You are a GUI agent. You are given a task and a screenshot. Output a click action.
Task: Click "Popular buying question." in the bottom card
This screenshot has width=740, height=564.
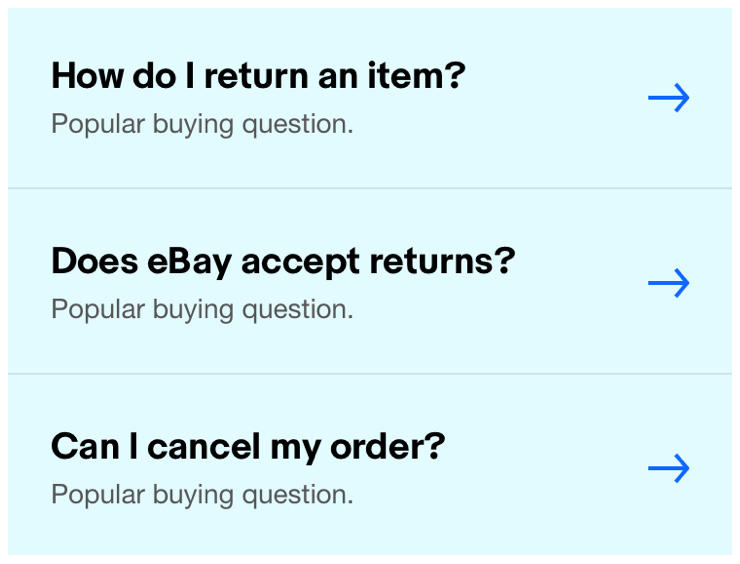[x=202, y=494]
